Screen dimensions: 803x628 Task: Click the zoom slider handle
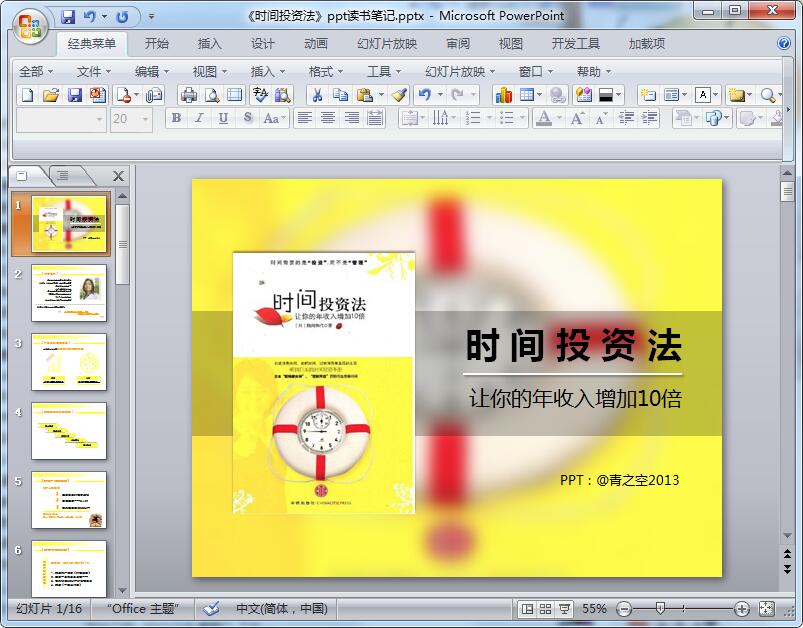pyautogui.click(x=661, y=609)
